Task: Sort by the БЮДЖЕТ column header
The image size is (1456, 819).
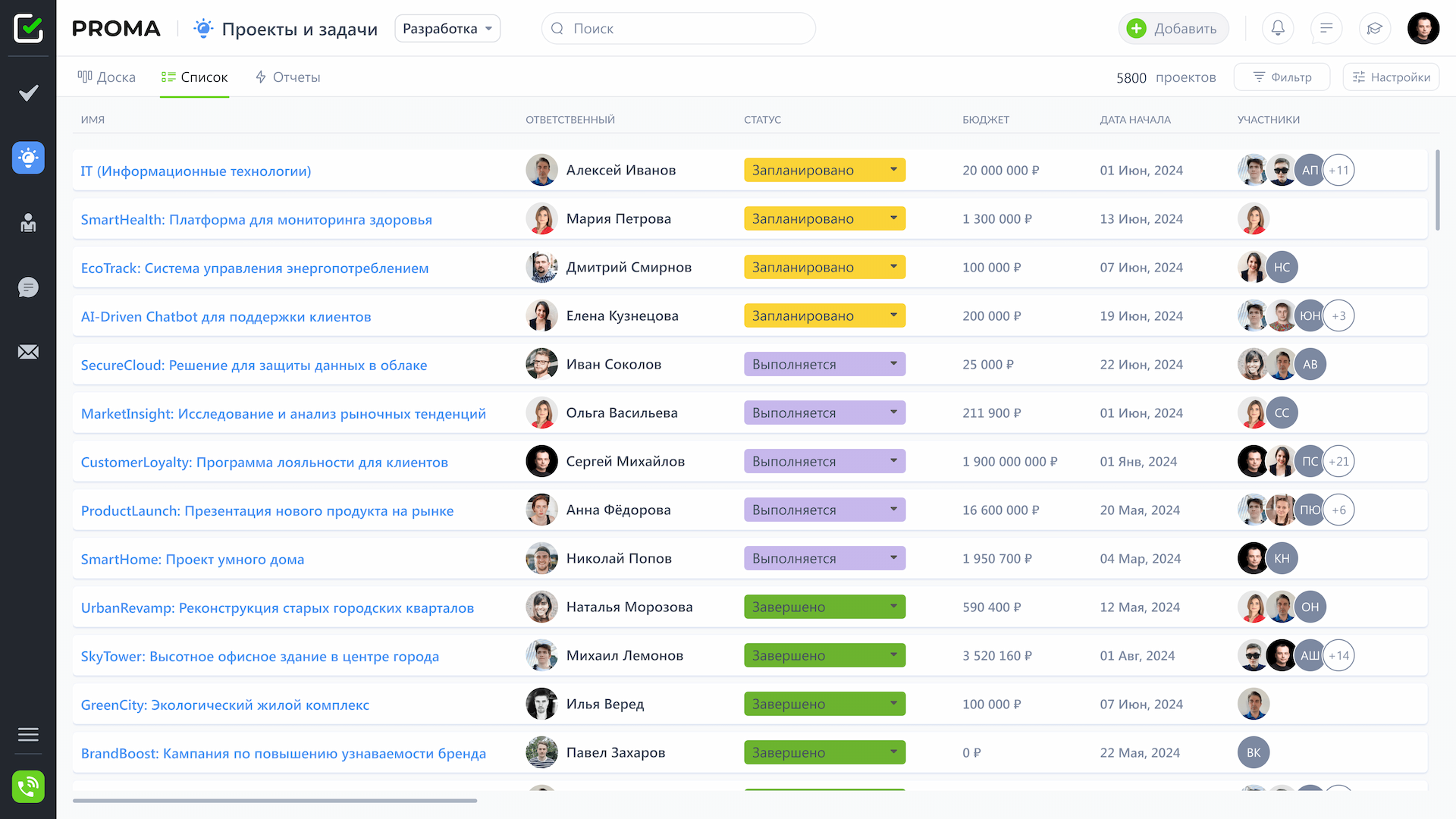Action: [986, 120]
